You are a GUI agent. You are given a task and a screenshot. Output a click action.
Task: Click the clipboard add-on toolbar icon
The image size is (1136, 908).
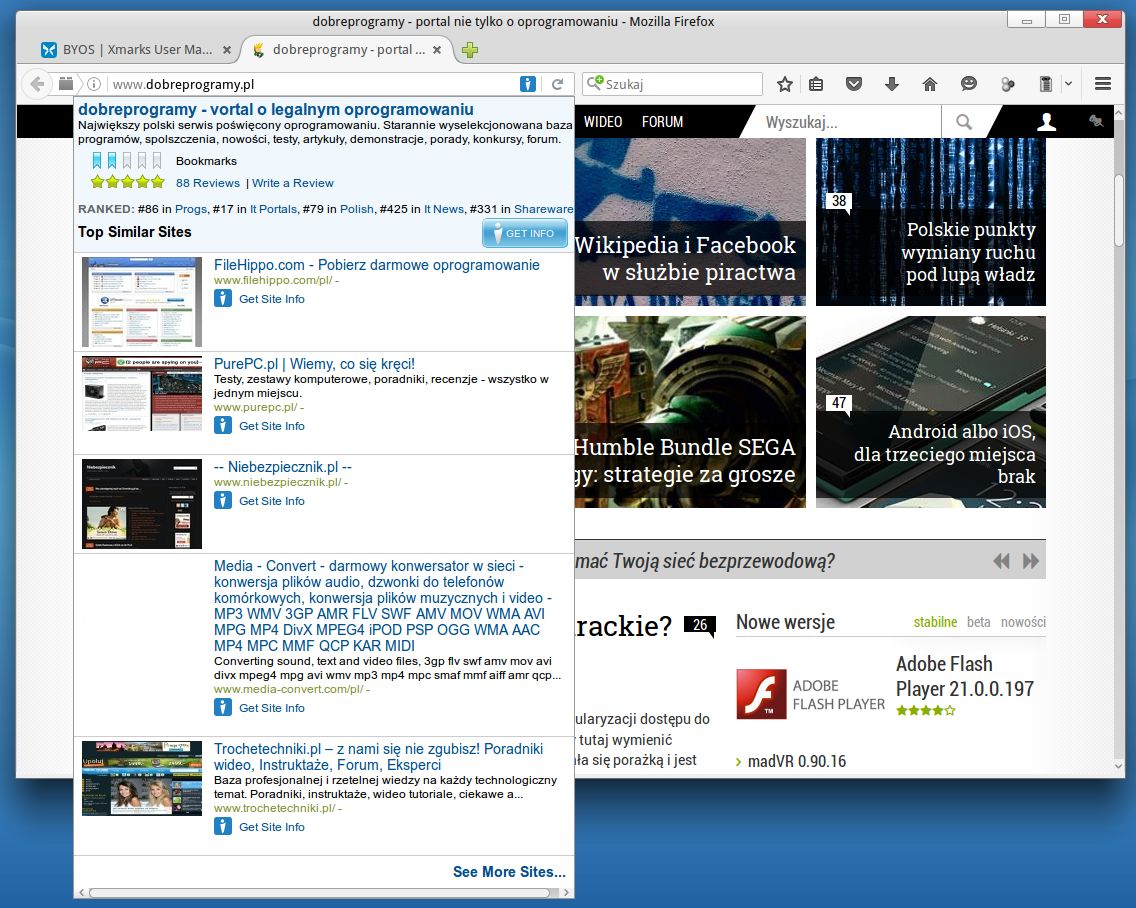pos(1045,84)
